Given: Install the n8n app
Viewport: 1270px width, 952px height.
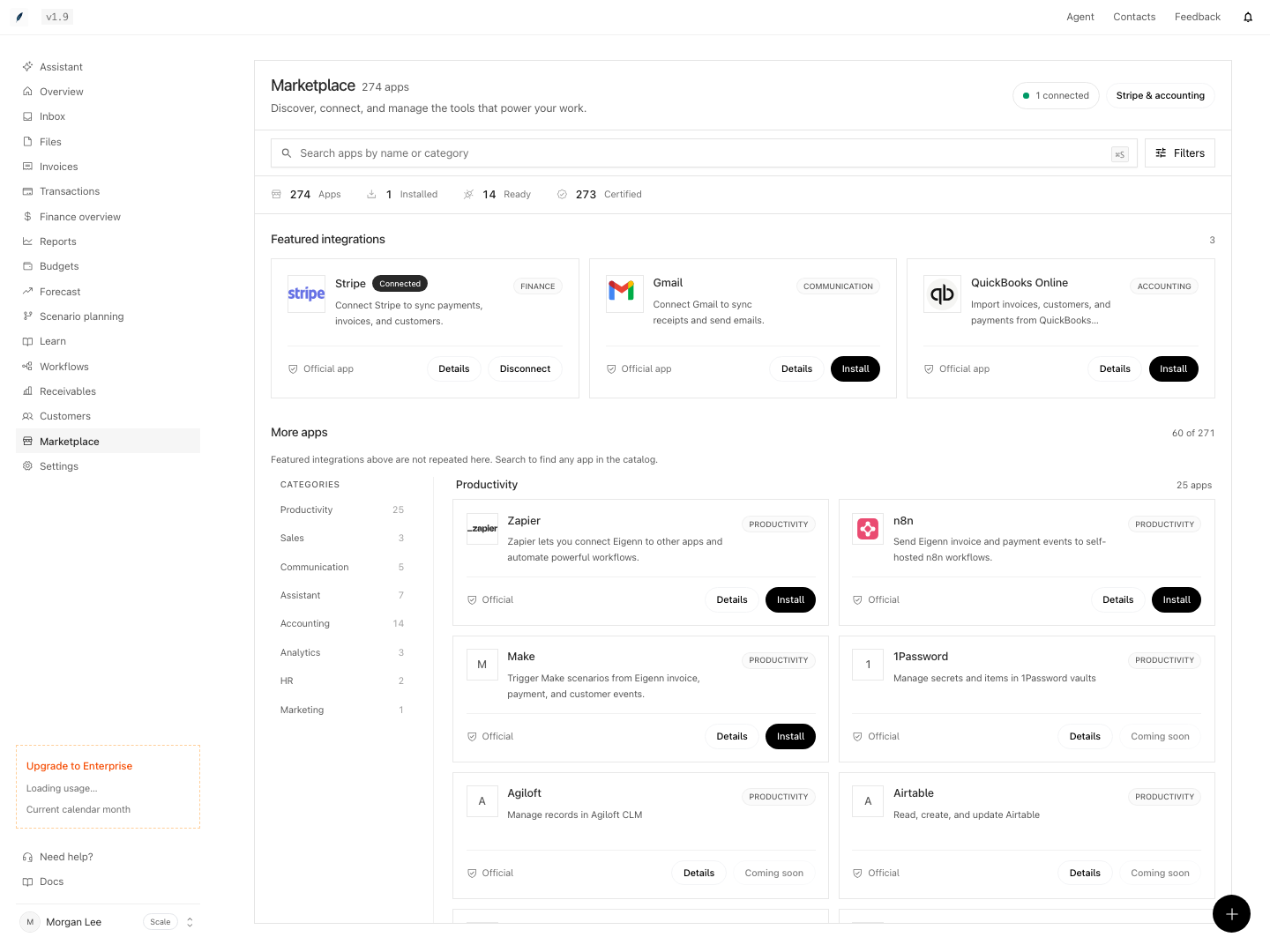Looking at the screenshot, I should (x=1177, y=599).
